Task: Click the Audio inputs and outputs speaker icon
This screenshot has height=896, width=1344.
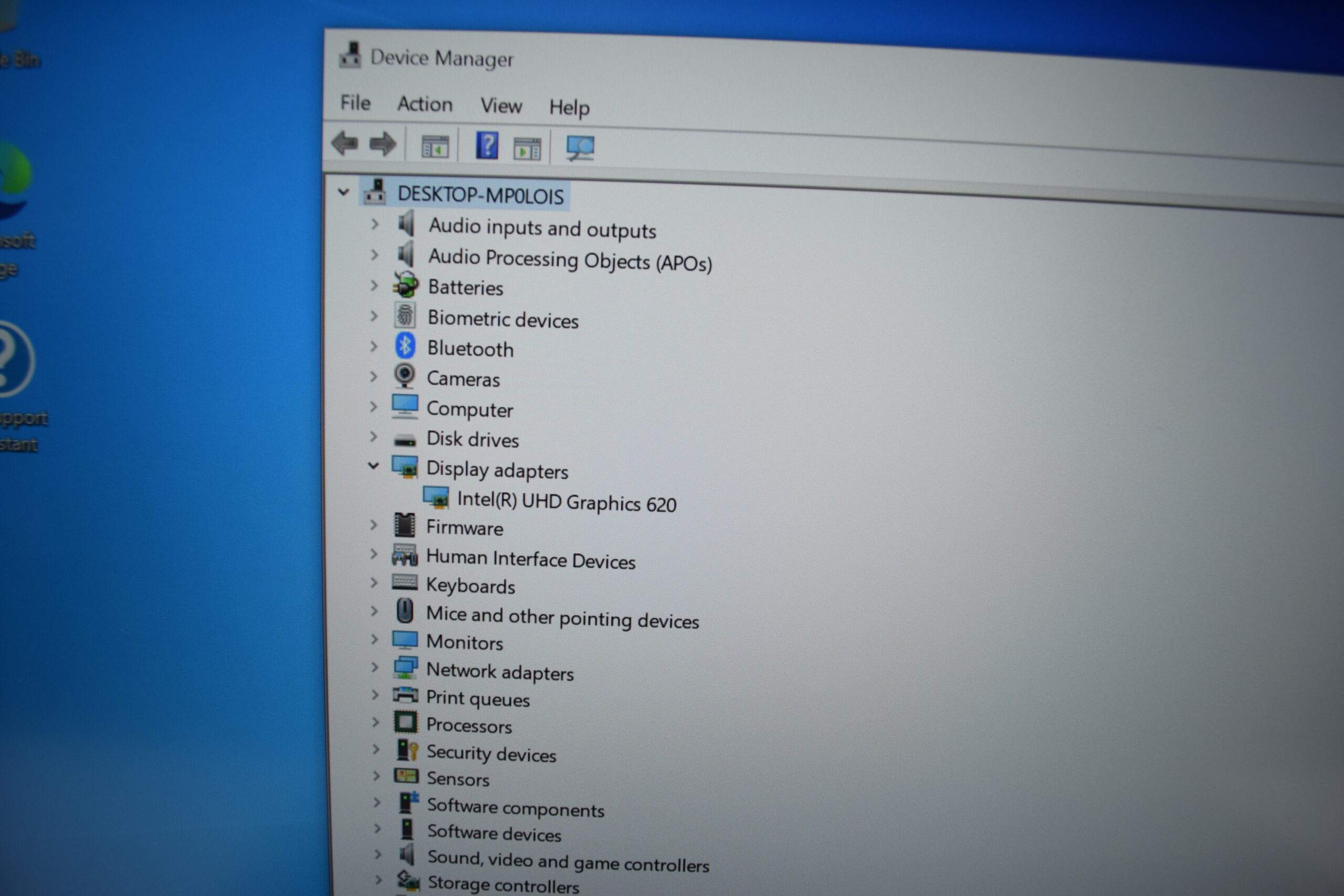Action: point(406,224)
